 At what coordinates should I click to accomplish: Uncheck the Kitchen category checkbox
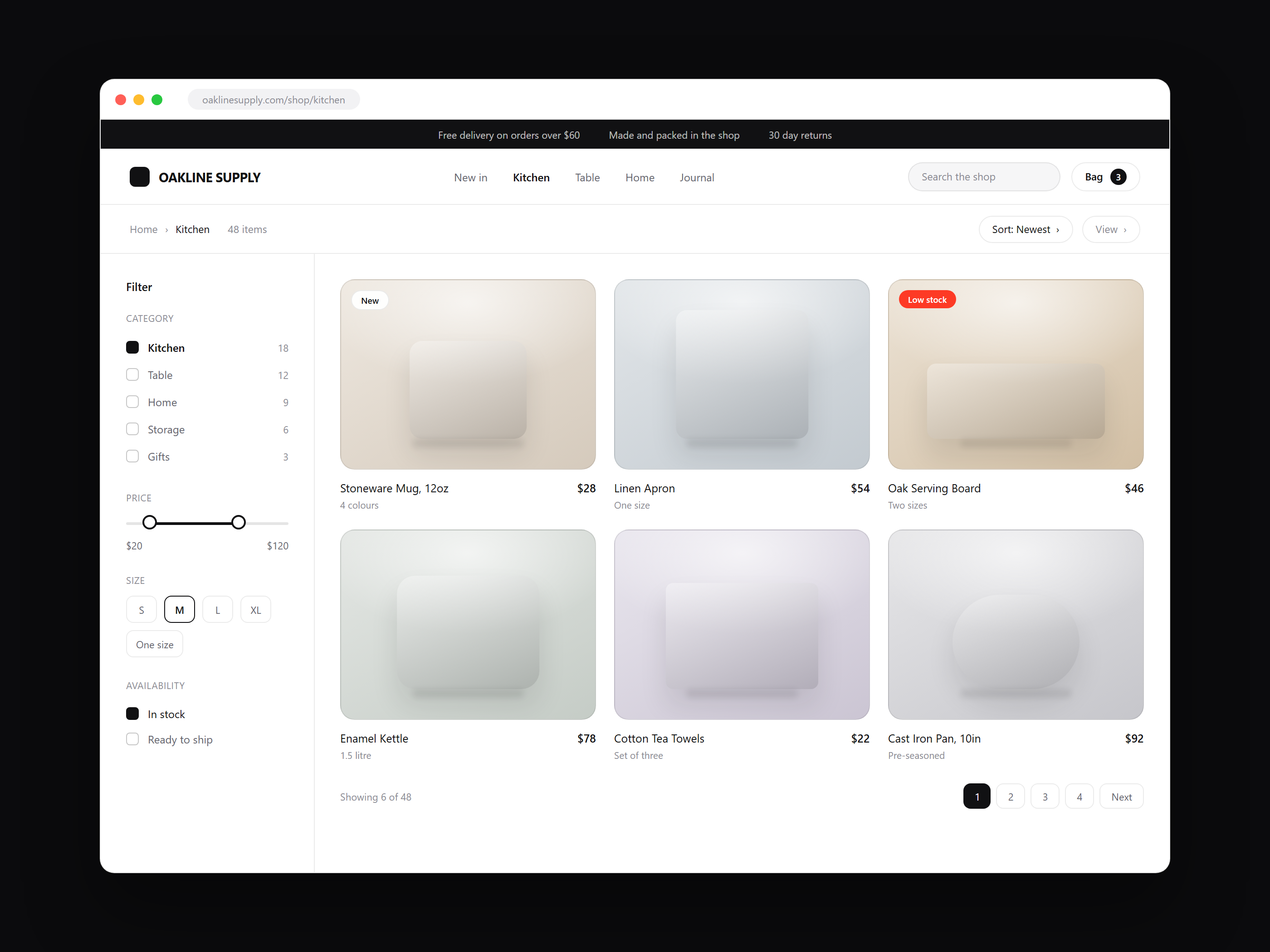(132, 347)
